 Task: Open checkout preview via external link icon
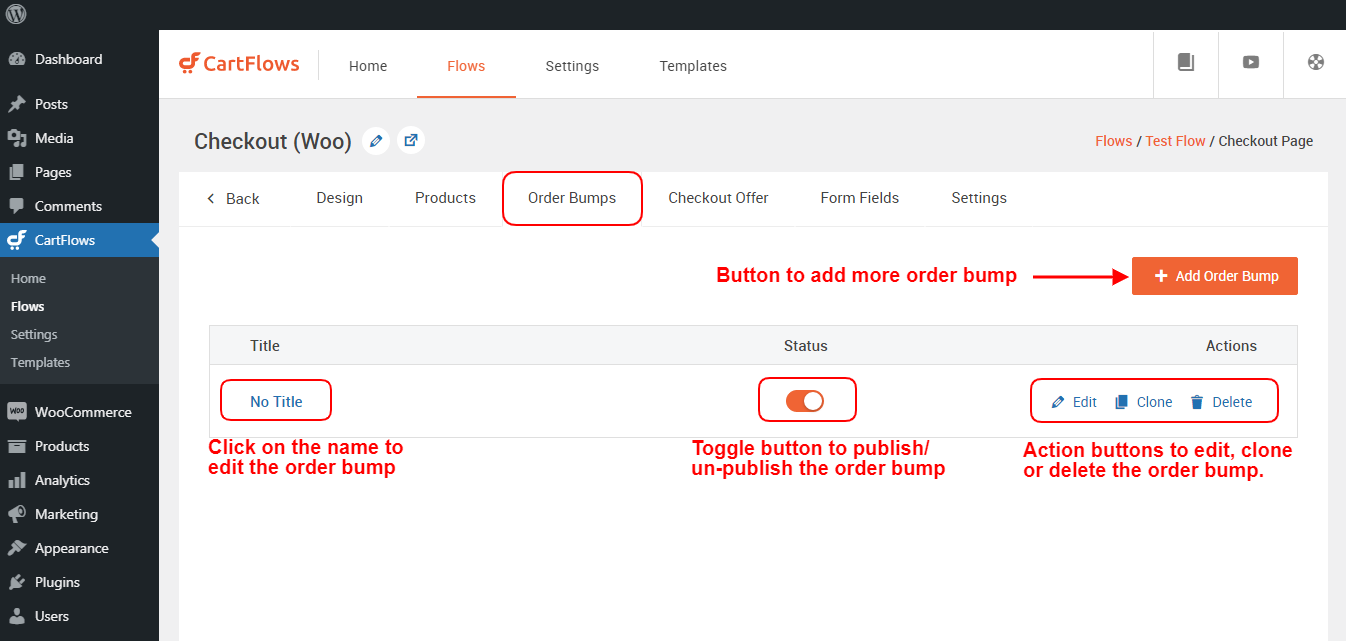(411, 141)
